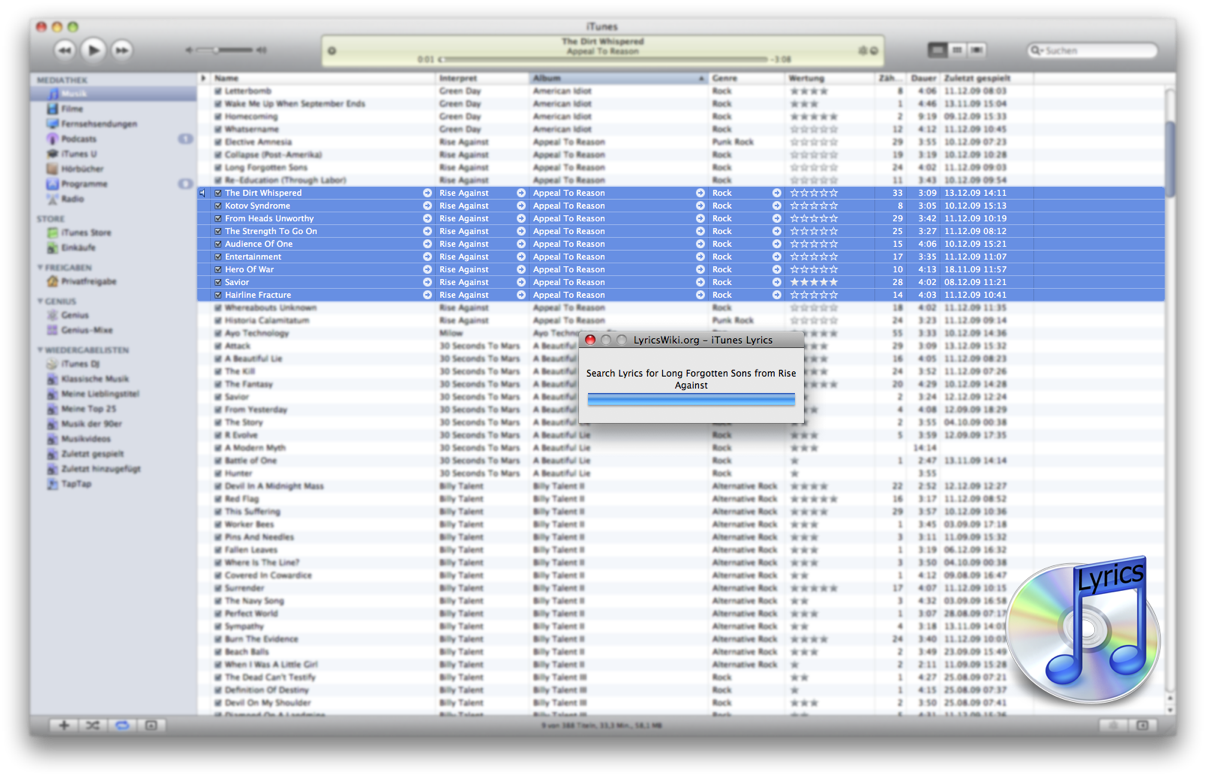This screenshot has width=1206, height=777.
Task: Uncheck the Kotov Syndrome song checkbox
Action: tap(218, 206)
